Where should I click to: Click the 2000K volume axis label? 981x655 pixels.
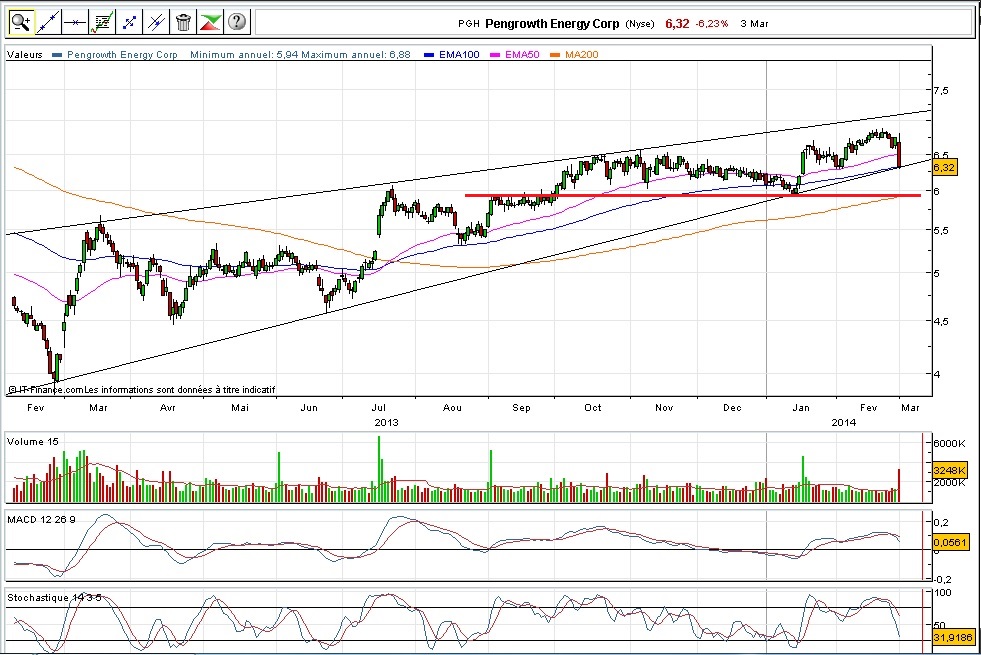pos(950,482)
